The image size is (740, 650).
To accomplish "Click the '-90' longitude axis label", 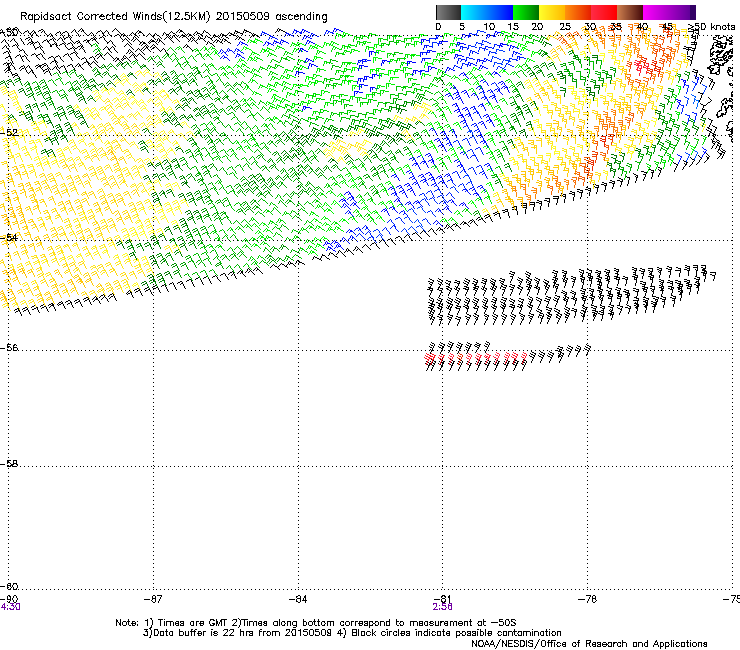I will [x=9, y=599].
